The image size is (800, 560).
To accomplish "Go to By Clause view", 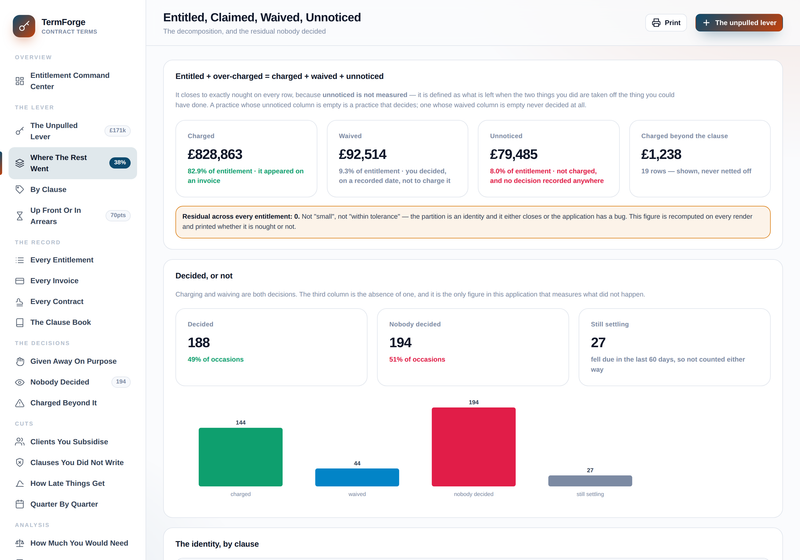I will (72, 189).
